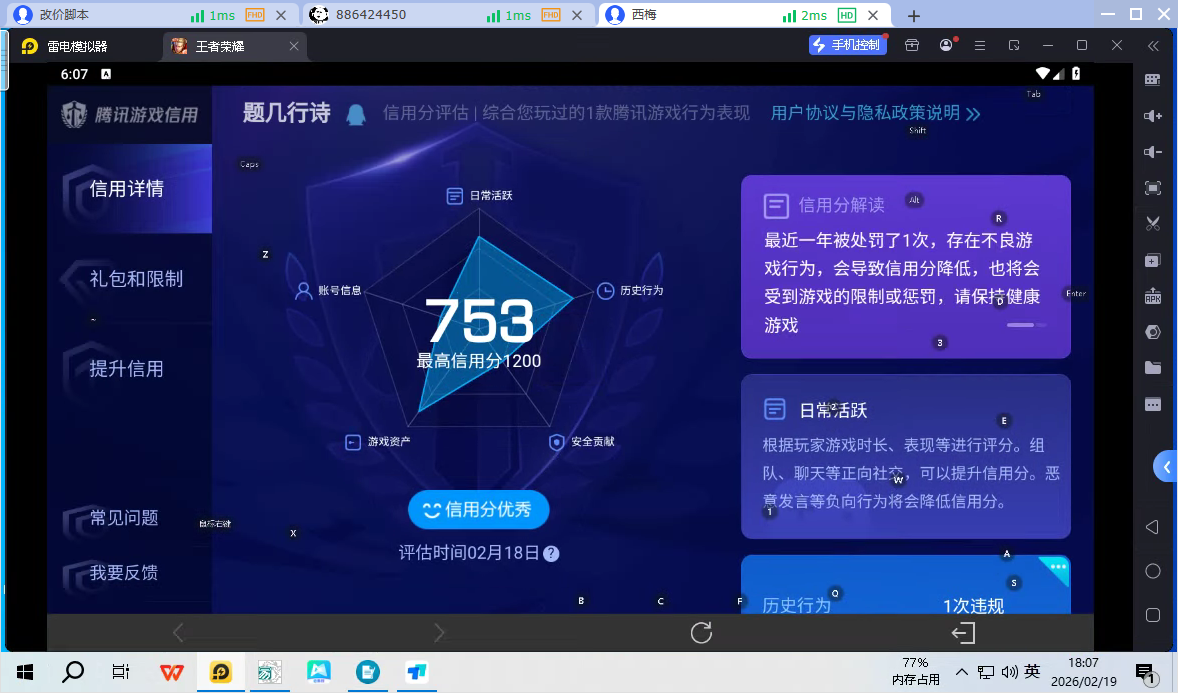
Task: Click the question mark beside 评估时间02月18日
Action: pyautogui.click(x=551, y=553)
